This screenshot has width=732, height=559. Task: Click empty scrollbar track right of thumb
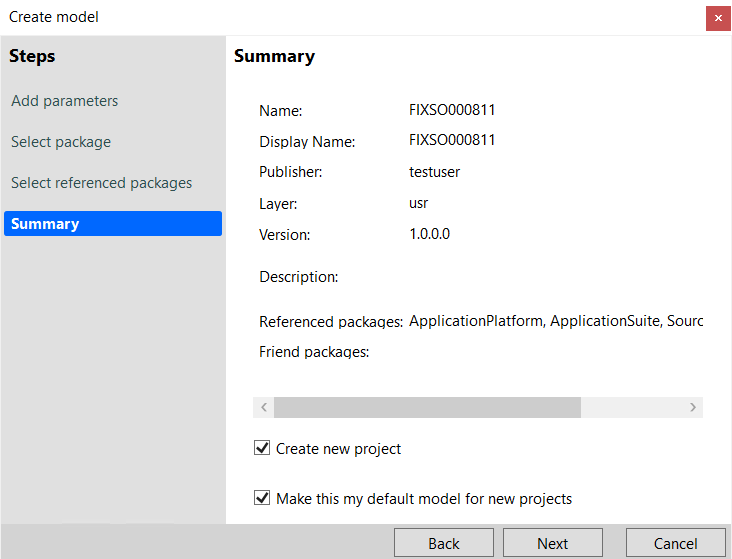pos(632,407)
